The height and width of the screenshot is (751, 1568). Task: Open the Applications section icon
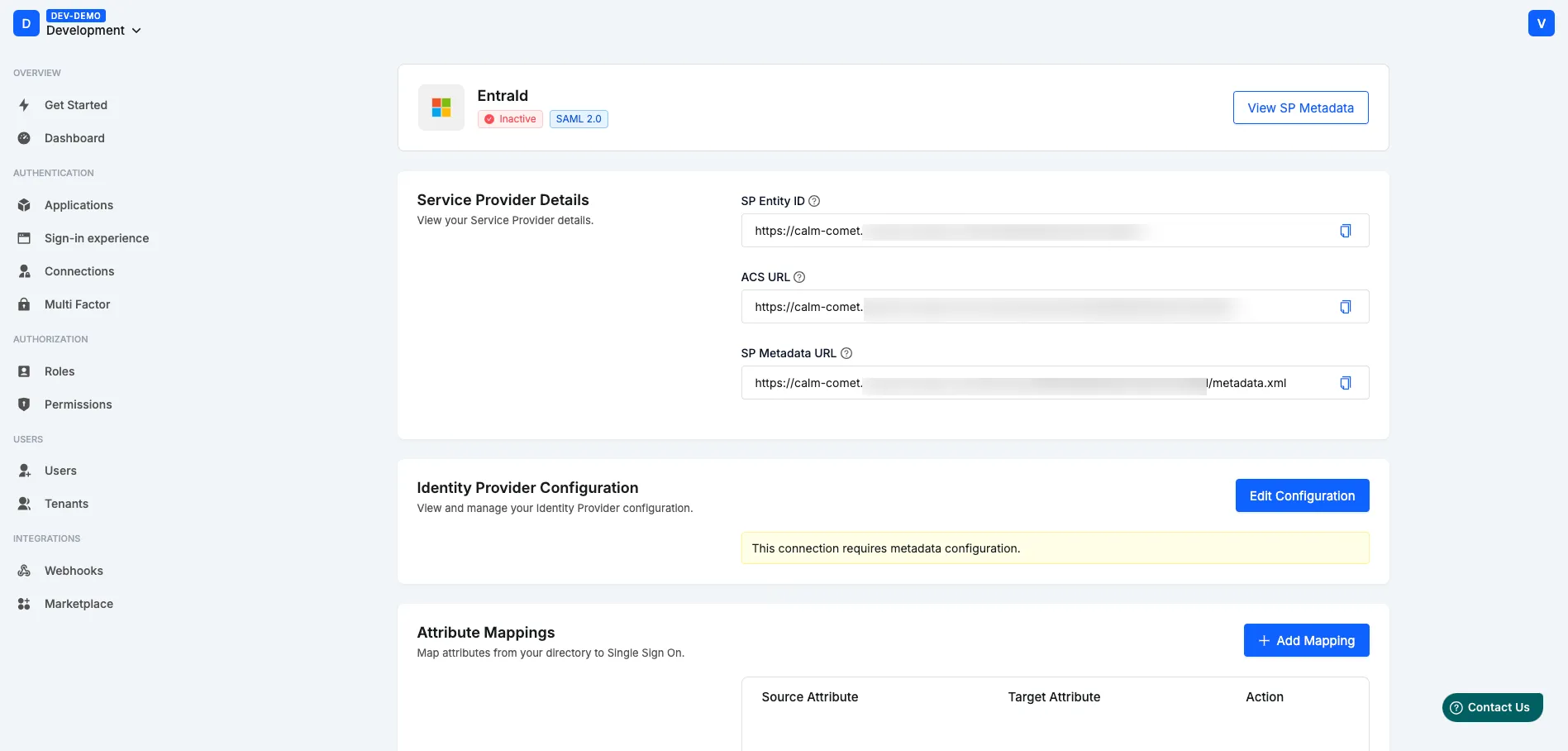tap(24, 204)
